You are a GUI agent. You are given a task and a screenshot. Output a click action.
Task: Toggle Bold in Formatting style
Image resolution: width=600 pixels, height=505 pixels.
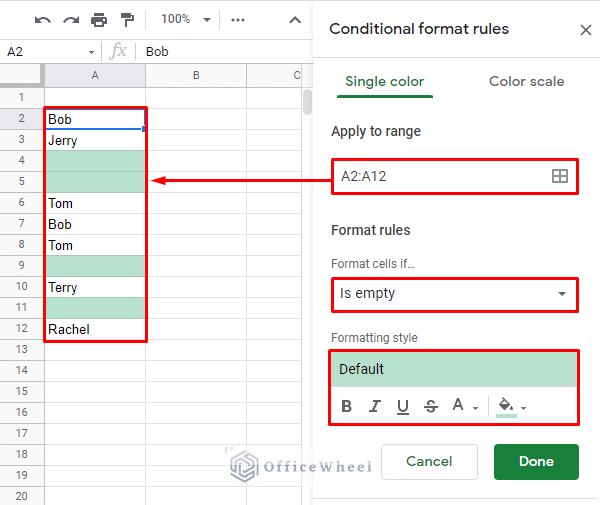click(347, 406)
